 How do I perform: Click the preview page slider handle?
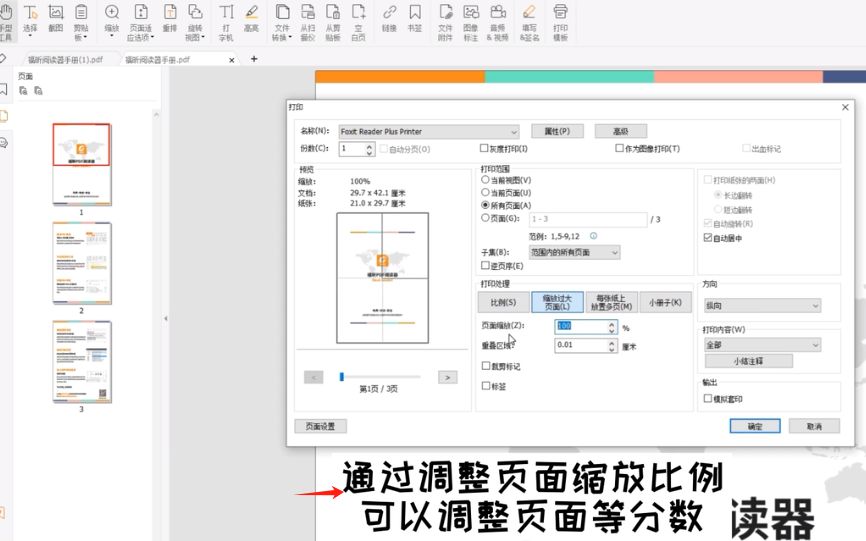[x=342, y=376]
